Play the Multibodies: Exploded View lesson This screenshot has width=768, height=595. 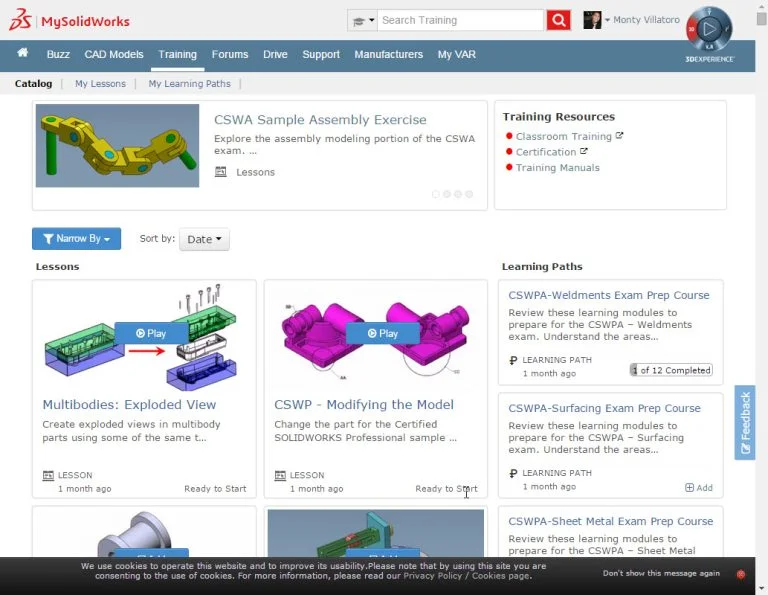(x=150, y=333)
